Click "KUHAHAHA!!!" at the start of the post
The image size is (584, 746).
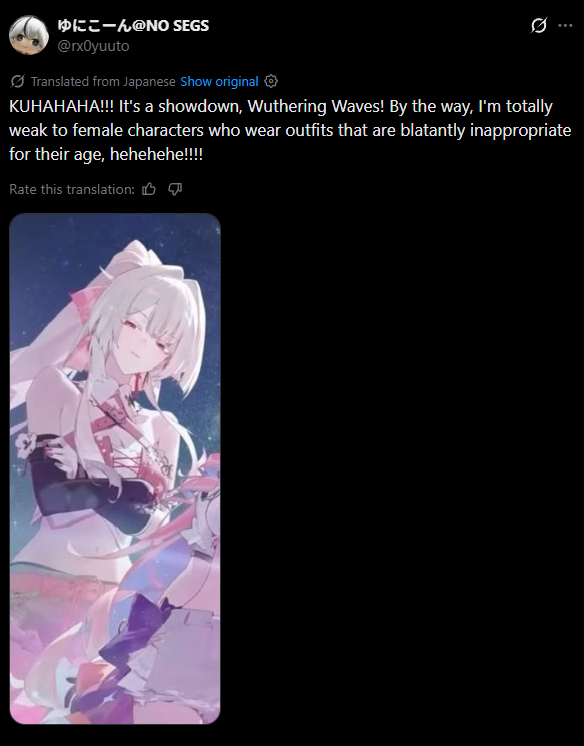pyautogui.click(x=61, y=106)
